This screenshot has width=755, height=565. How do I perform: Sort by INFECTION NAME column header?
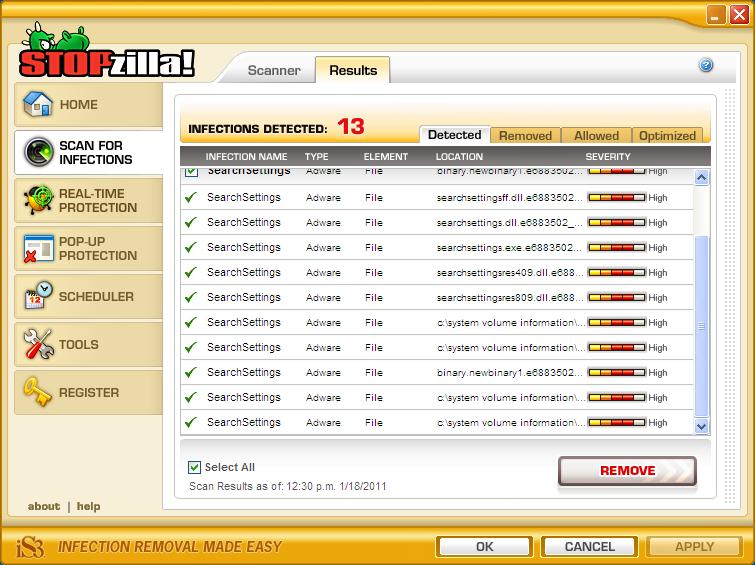tap(246, 157)
